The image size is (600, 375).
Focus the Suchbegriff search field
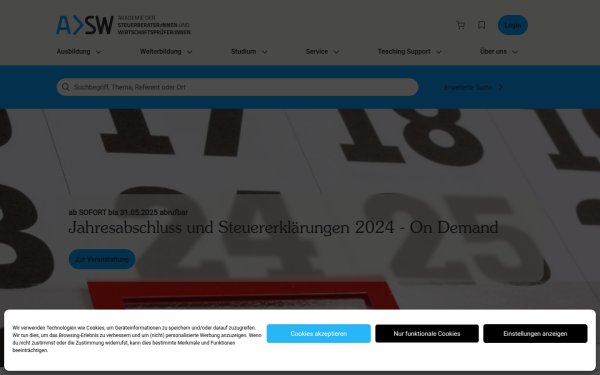tap(237, 87)
